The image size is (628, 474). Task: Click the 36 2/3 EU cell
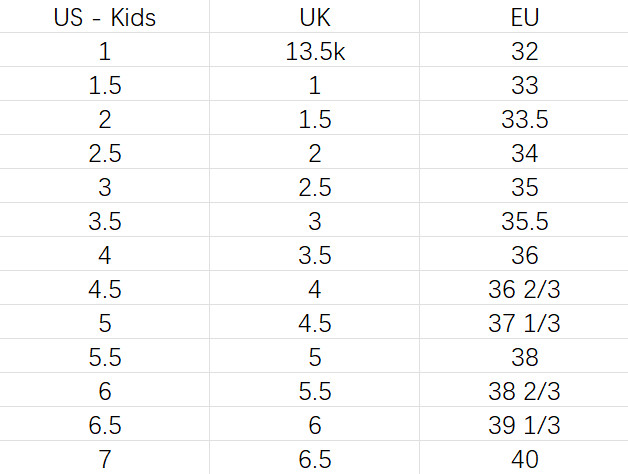(523, 289)
